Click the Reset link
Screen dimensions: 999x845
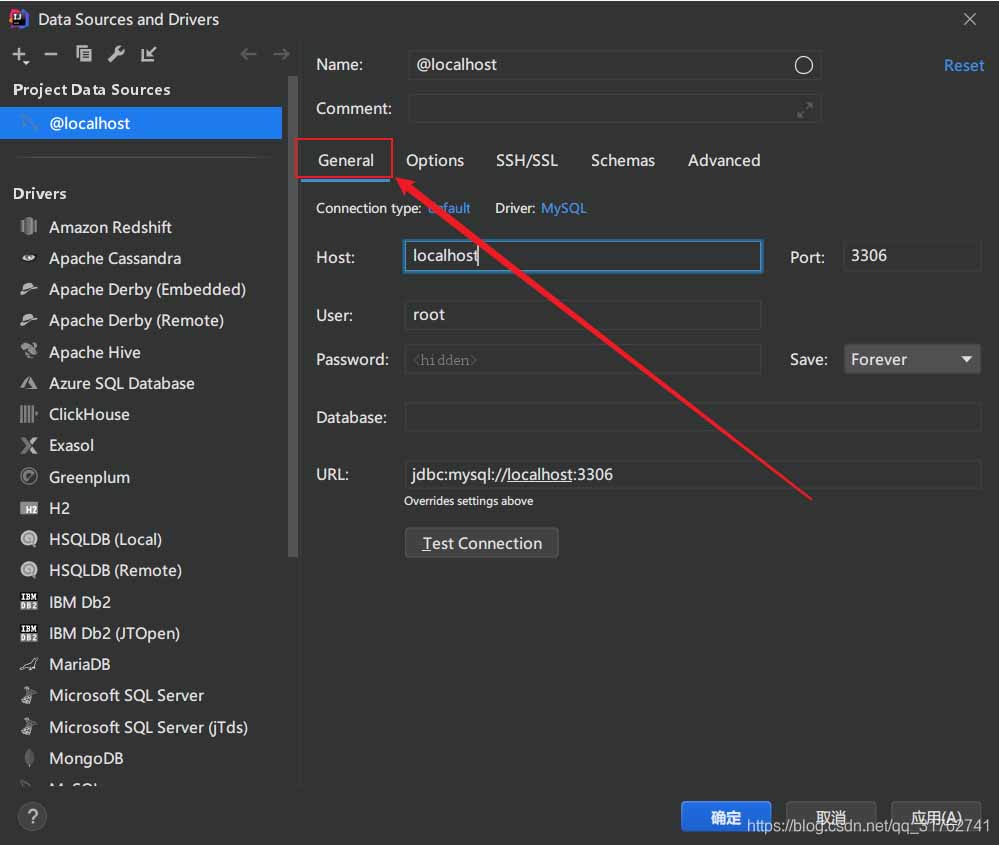(963, 66)
